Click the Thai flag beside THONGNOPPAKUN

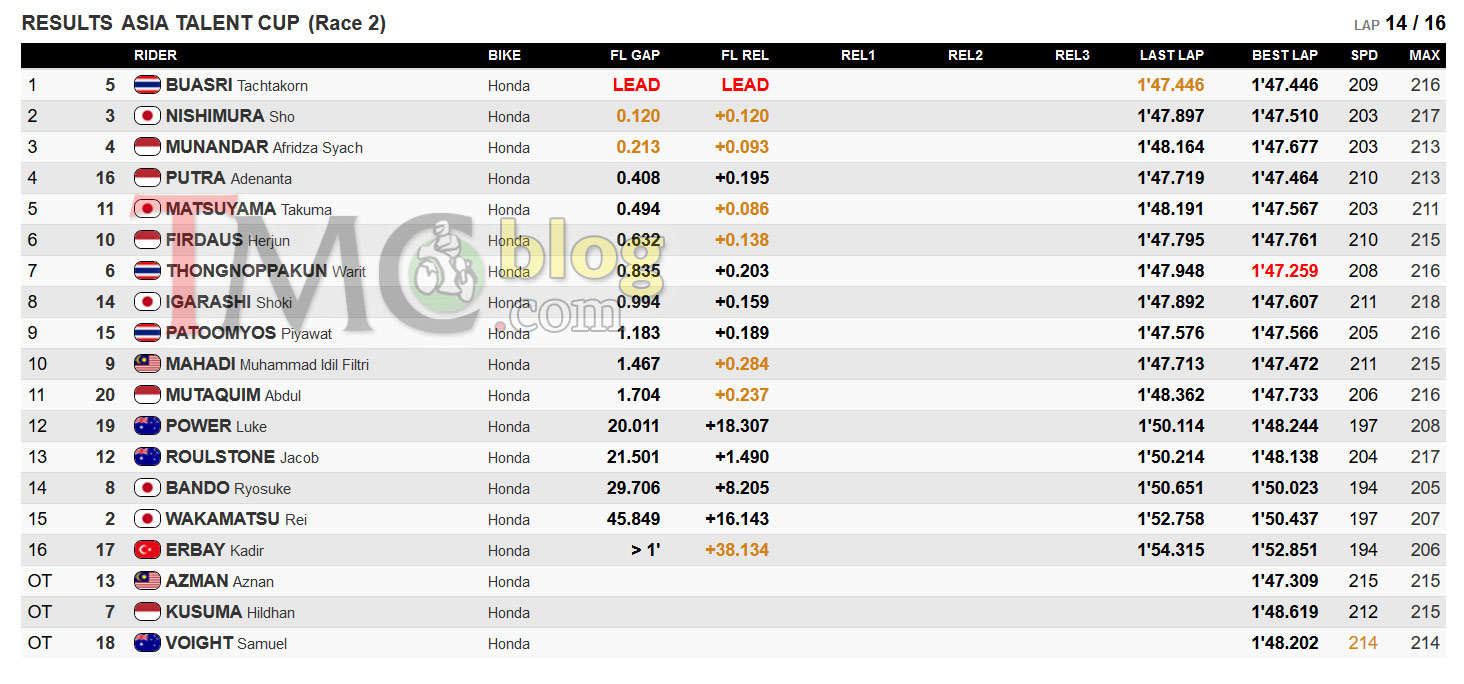[147, 271]
